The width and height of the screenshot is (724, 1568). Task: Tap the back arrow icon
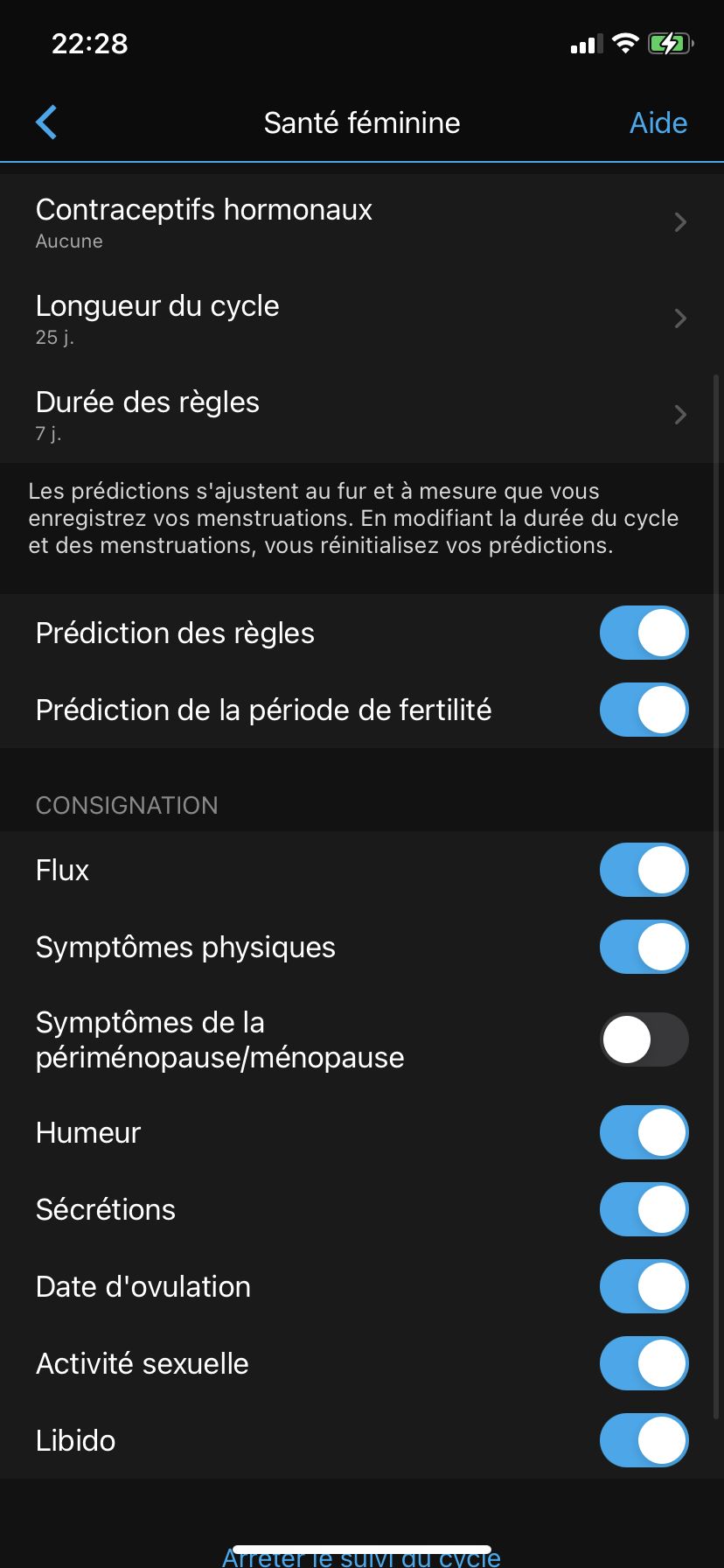(47, 122)
